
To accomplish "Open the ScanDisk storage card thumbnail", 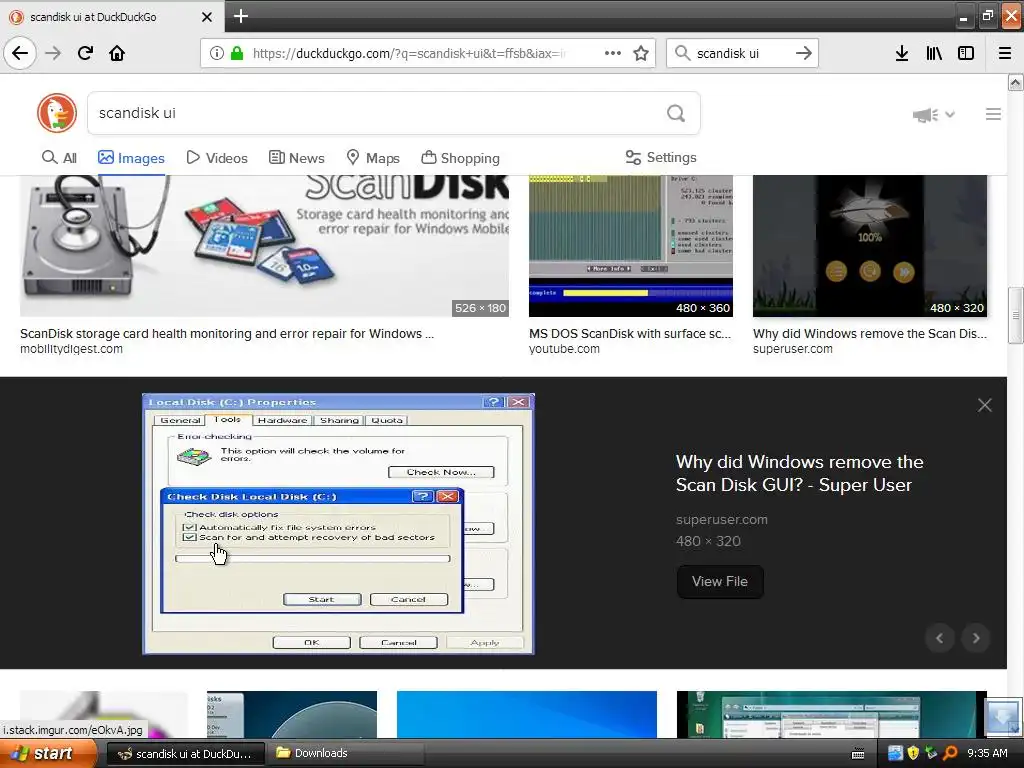I will pos(264,246).
